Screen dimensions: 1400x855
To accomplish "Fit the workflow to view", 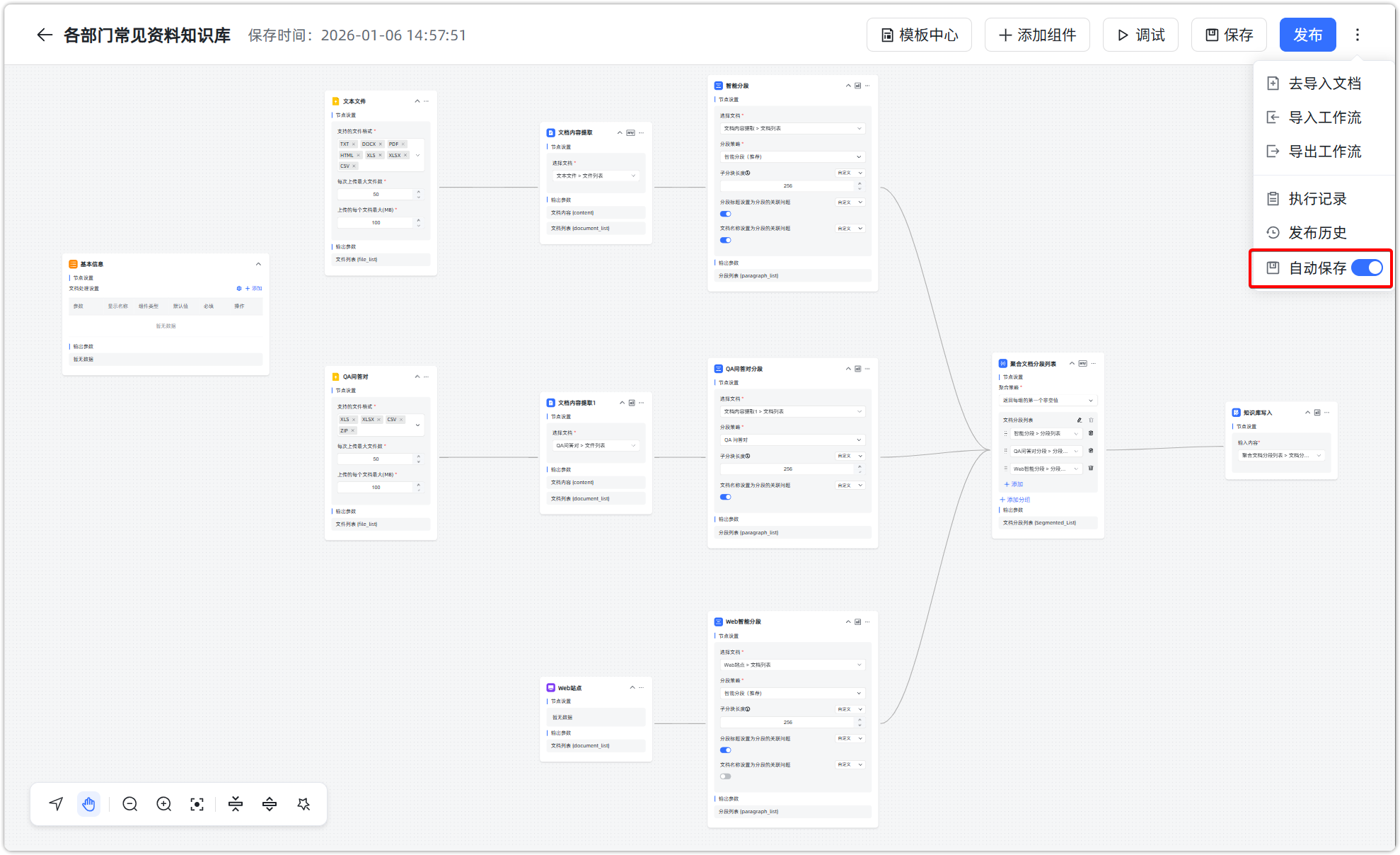I will pos(197,804).
